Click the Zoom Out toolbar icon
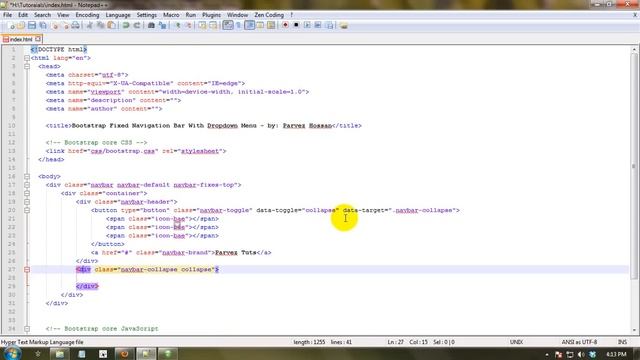 click(188, 25)
